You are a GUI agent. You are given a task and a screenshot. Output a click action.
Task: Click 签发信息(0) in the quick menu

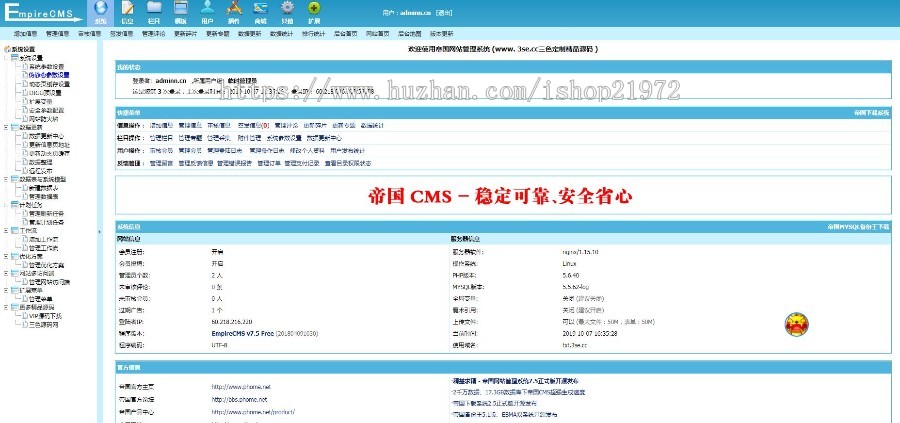tap(253, 125)
